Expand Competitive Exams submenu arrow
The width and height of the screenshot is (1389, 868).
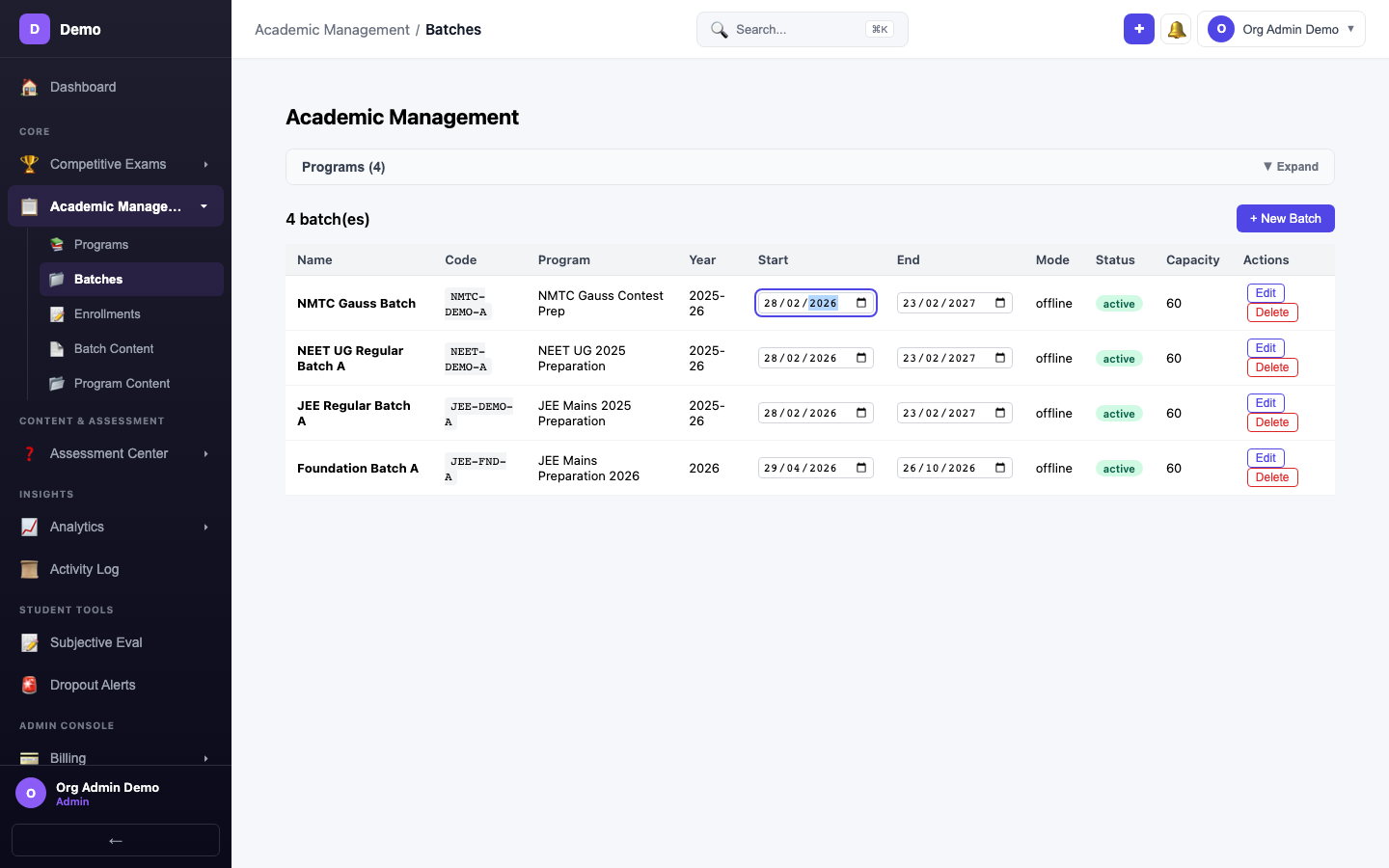205,164
